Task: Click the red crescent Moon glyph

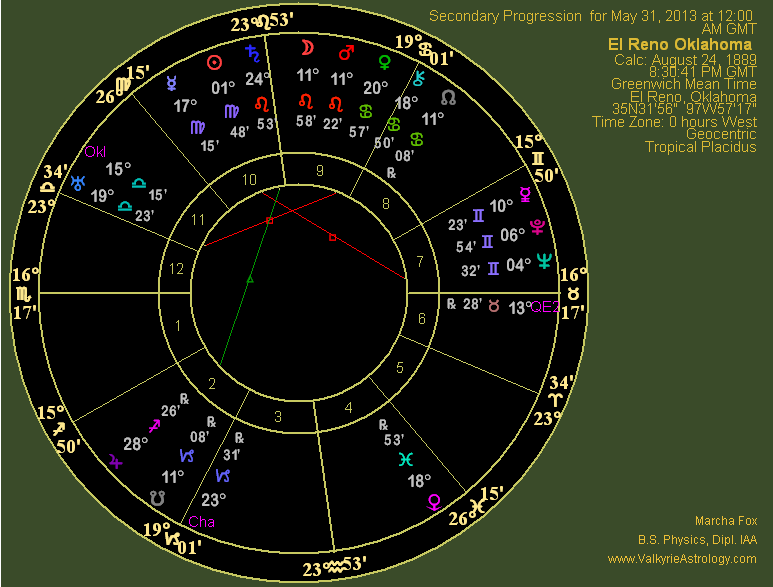Action: (306, 47)
